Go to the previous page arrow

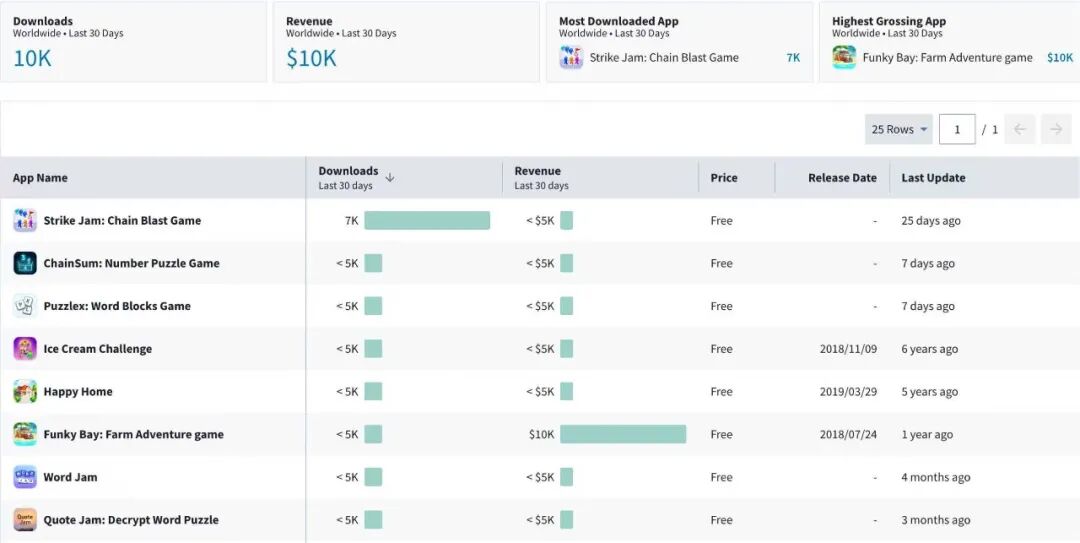(1019, 129)
